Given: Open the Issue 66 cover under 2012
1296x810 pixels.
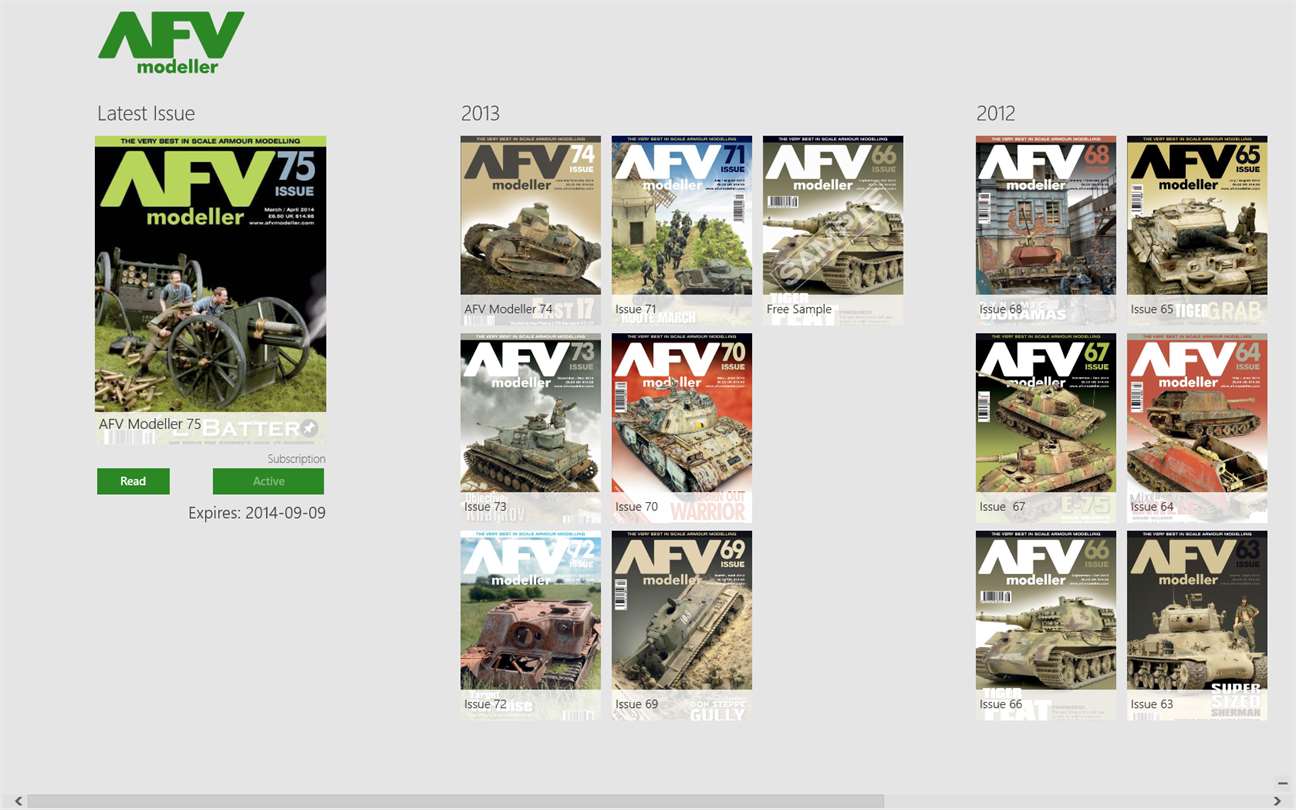Looking at the screenshot, I should coord(1046,625).
